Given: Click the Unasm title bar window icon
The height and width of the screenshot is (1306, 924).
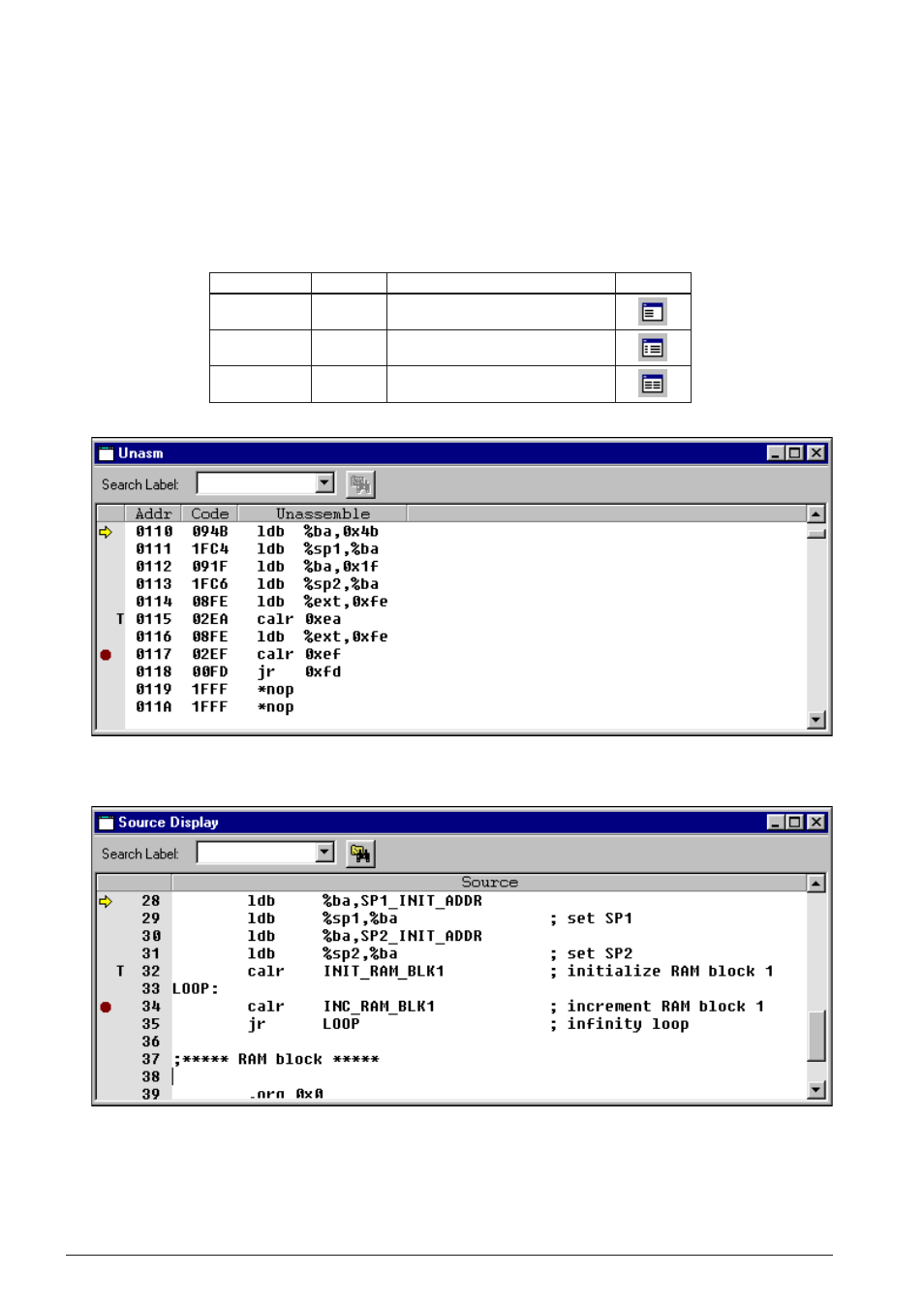Looking at the screenshot, I should coord(106,453).
